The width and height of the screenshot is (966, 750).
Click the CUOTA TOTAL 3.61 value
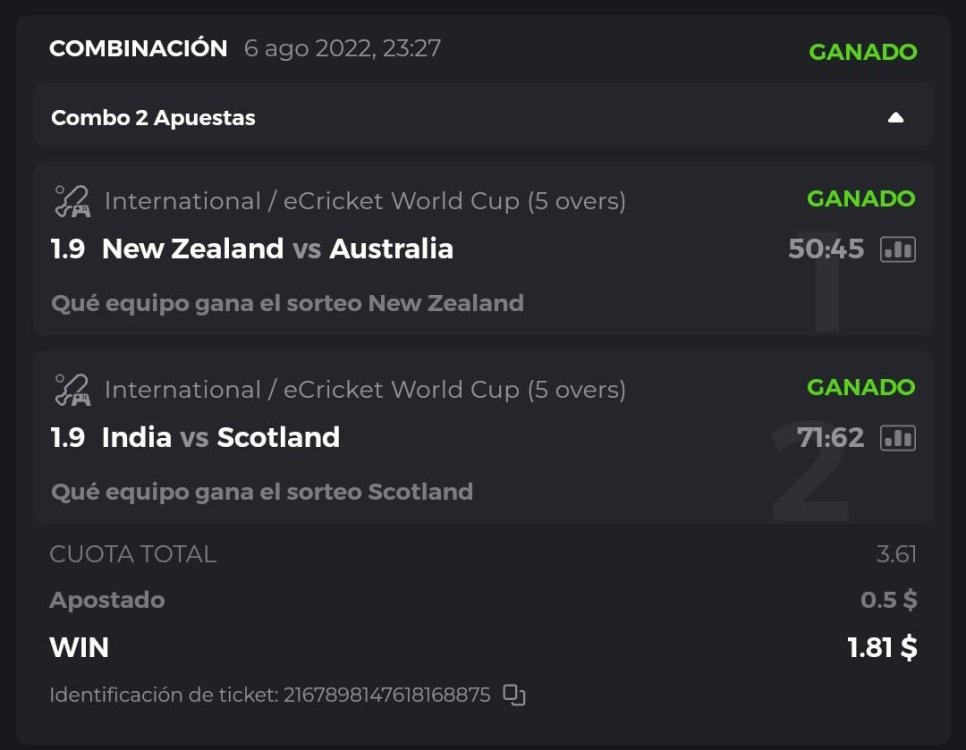click(895, 554)
